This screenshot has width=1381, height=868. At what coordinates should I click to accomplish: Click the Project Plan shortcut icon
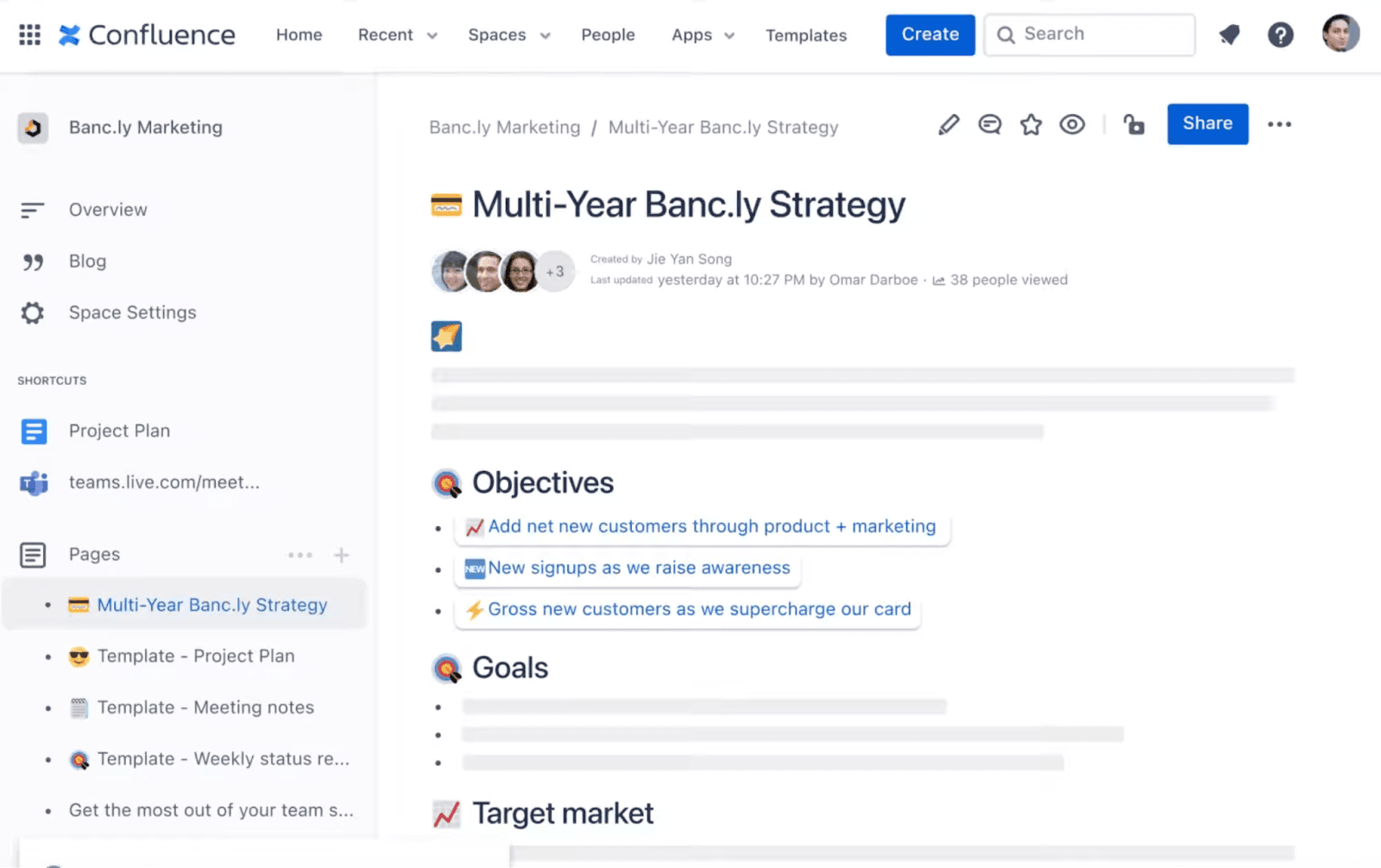pos(34,431)
